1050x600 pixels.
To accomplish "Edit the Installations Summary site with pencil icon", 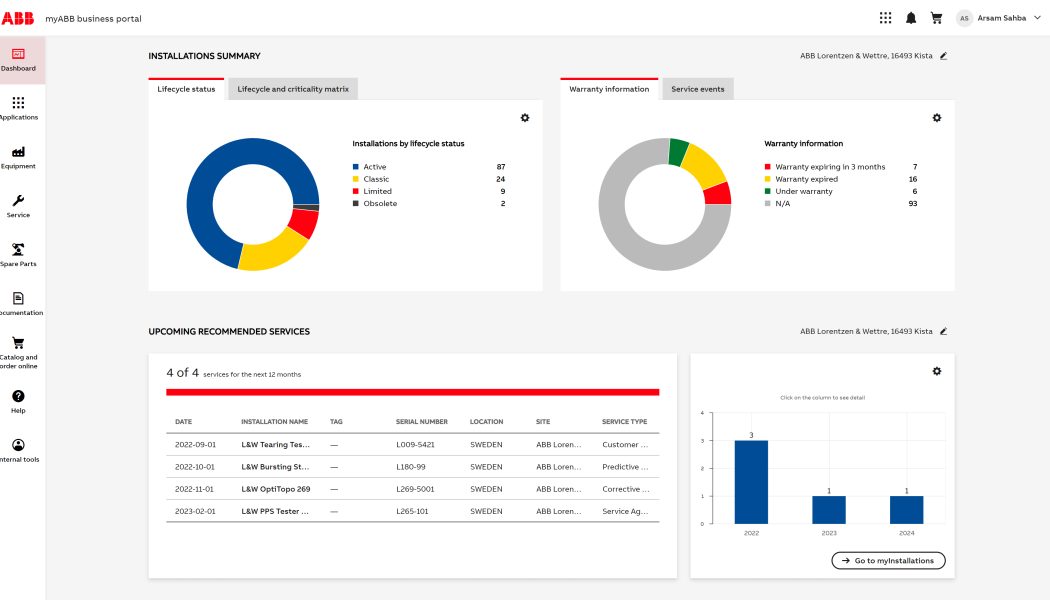I will tap(944, 56).
